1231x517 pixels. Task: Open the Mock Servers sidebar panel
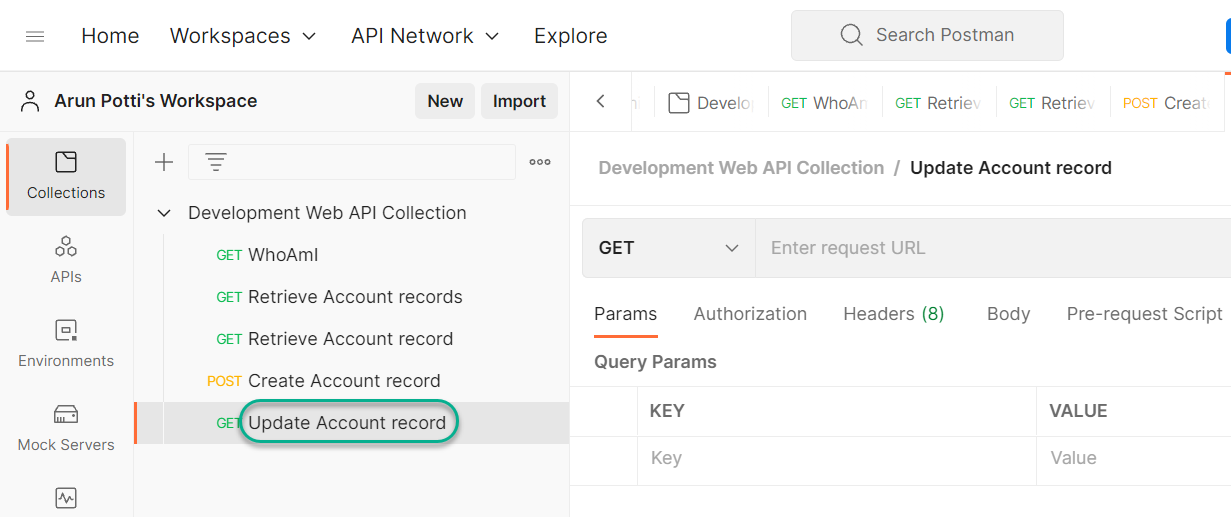(x=66, y=428)
